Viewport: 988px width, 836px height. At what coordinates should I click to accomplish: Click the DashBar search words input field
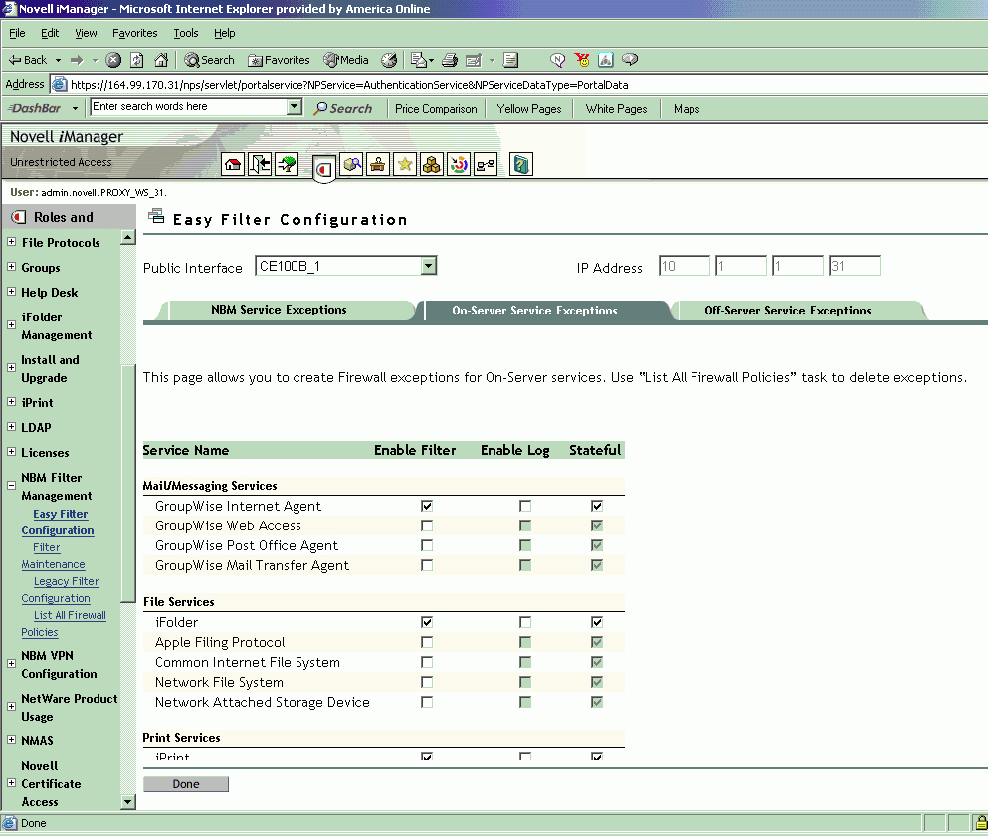pyautogui.click(x=188, y=107)
